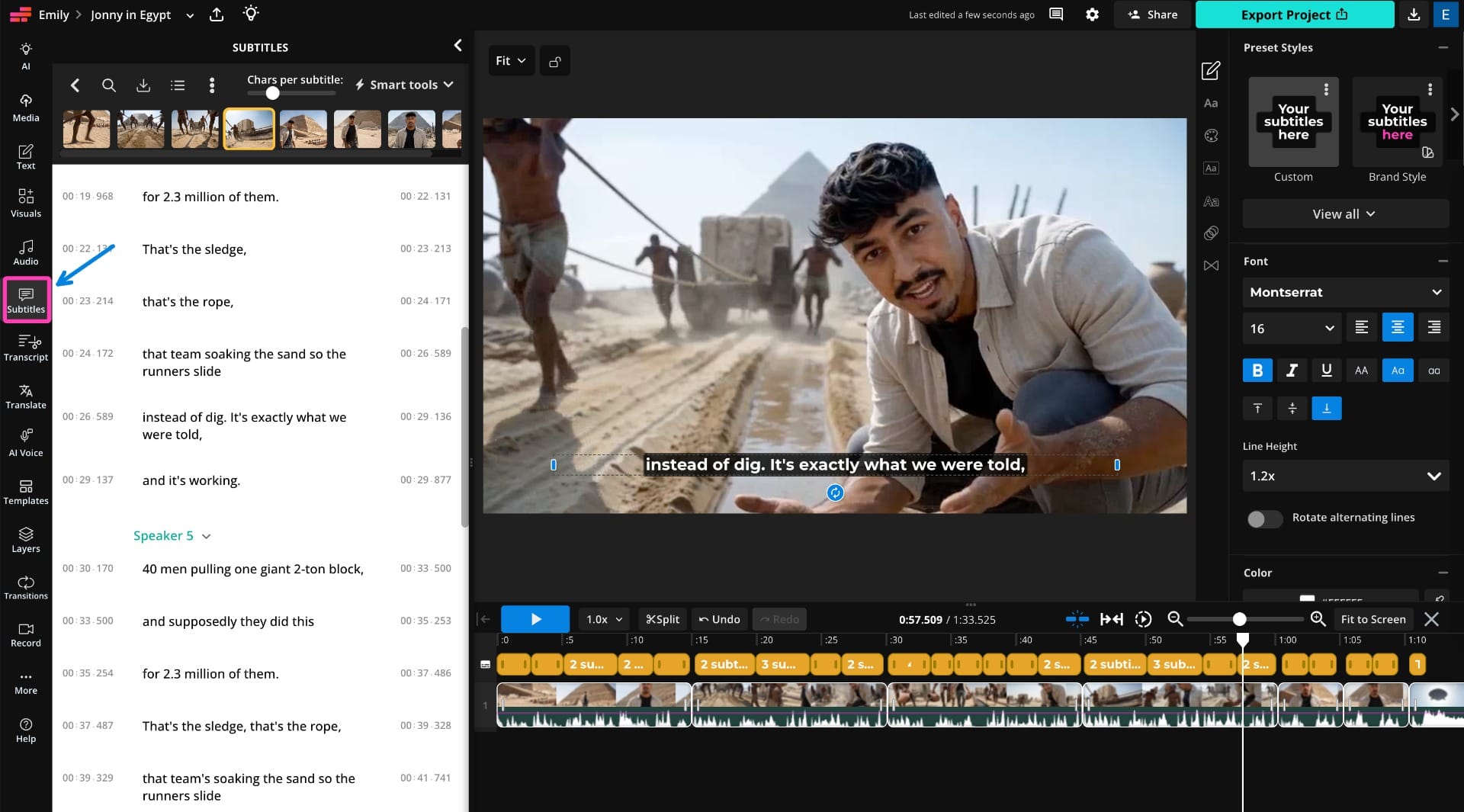
Task: Open the Custom preset three-dot menu
Action: 1327,89
